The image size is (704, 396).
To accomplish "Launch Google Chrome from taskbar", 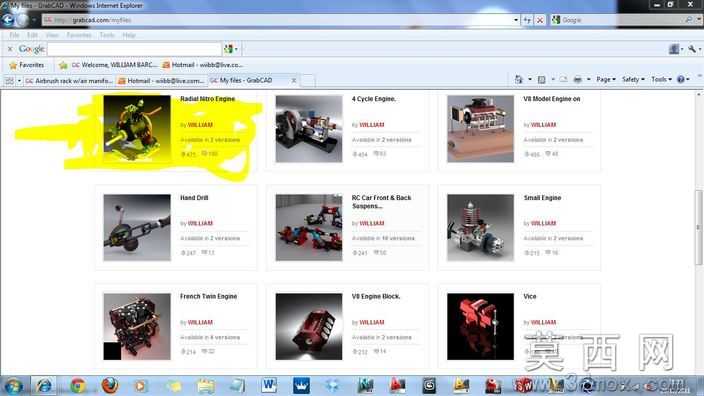I will click(78, 386).
